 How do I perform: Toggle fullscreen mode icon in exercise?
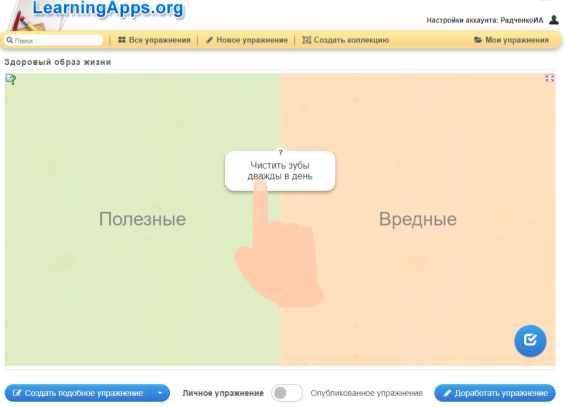tap(549, 78)
